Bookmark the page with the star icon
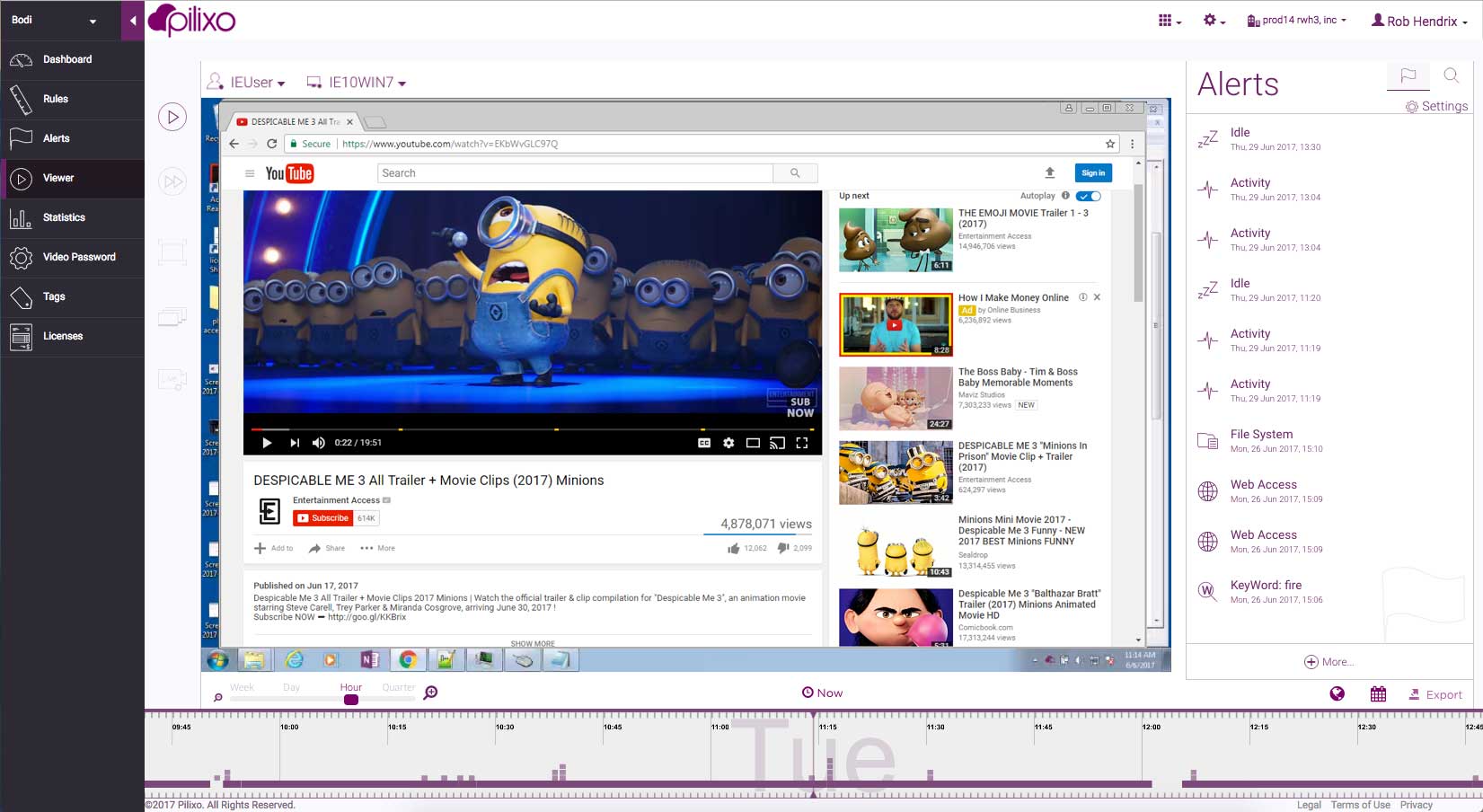The width and height of the screenshot is (1483, 812). click(1110, 144)
